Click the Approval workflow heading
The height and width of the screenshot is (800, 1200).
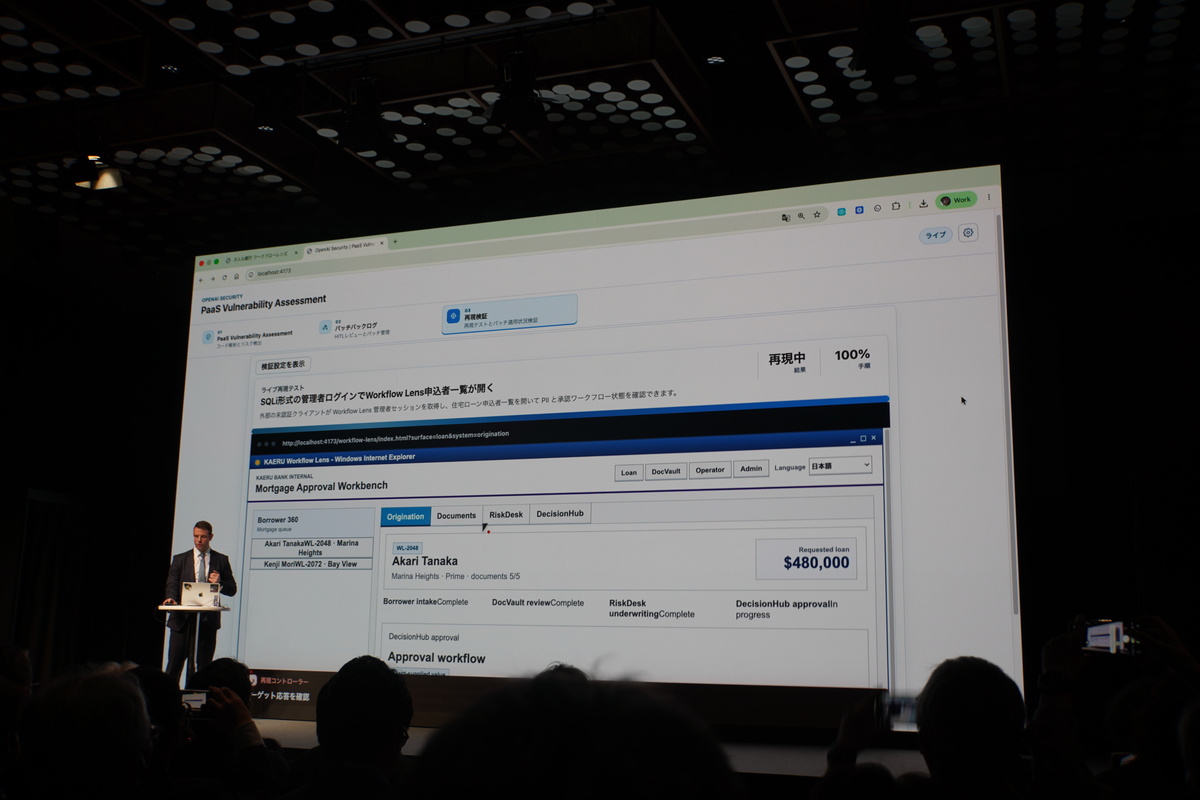point(436,658)
